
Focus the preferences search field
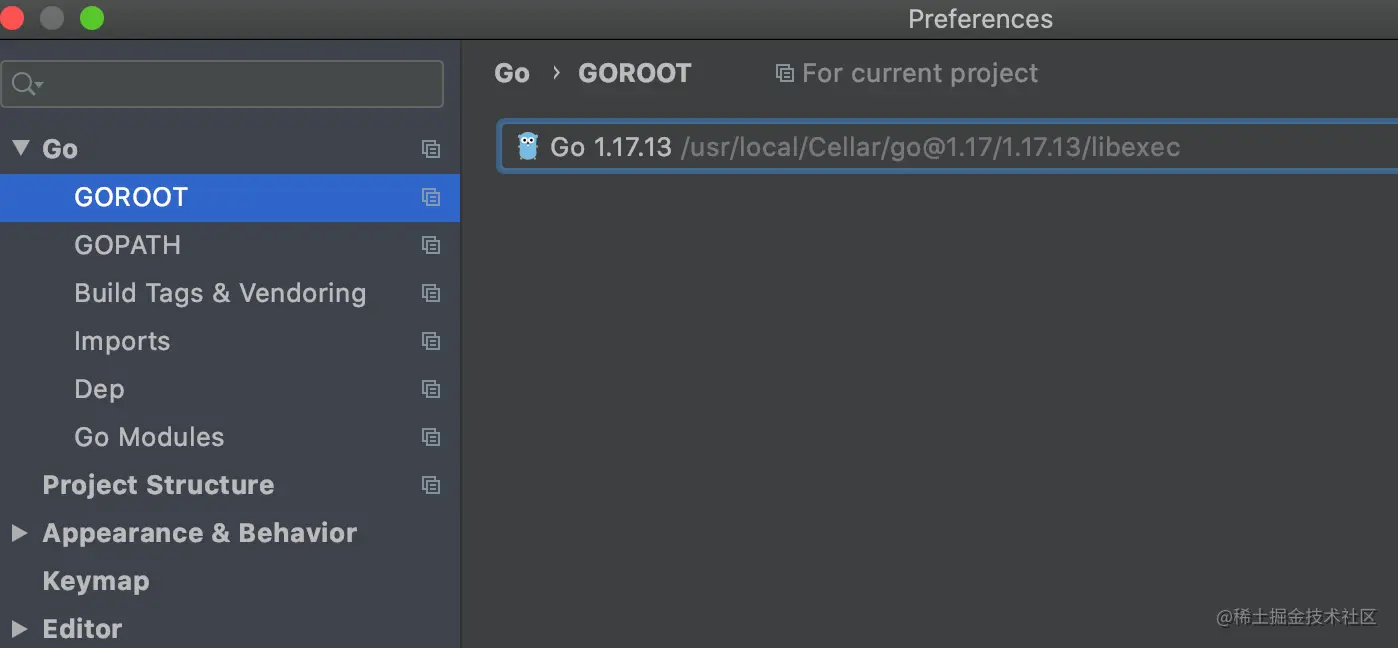[x=240, y=85]
